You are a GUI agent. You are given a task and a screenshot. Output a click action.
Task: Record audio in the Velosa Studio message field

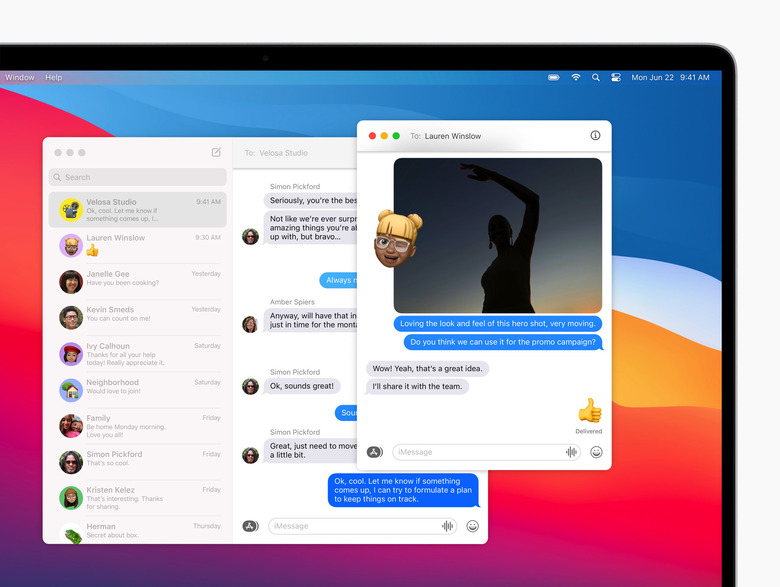[x=447, y=526]
